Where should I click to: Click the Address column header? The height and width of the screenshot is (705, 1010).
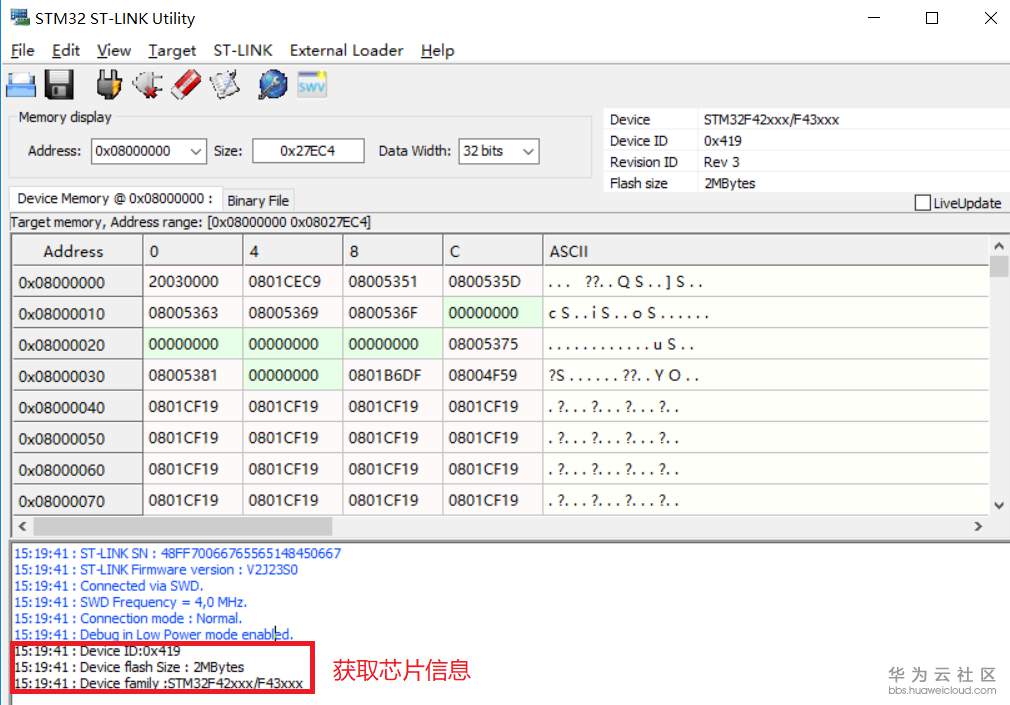[x=77, y=251]
